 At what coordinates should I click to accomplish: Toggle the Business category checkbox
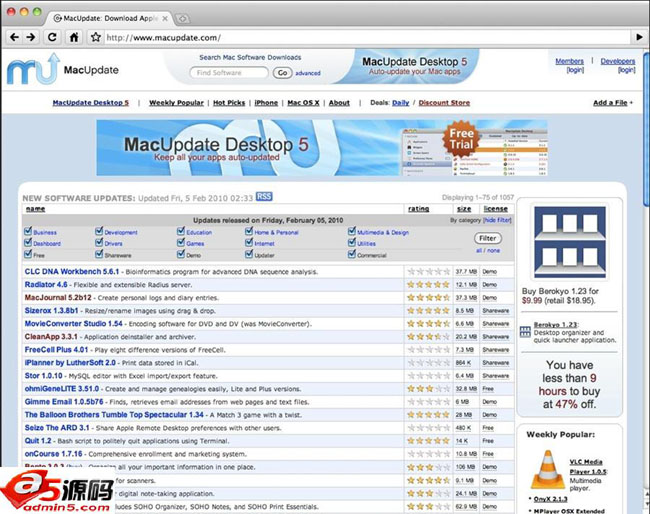[x=28, y=231]
